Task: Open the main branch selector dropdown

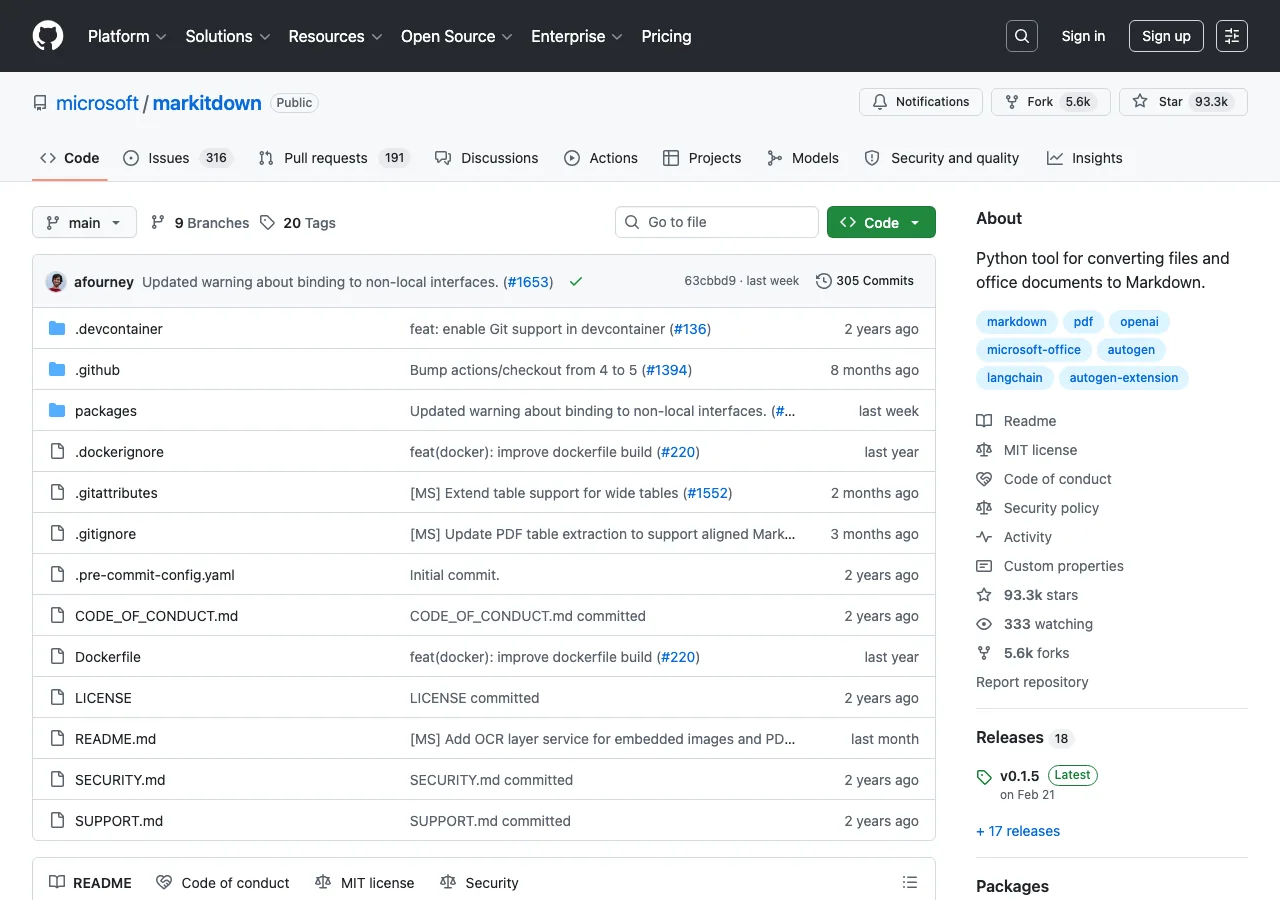Action: pos(84,222)
